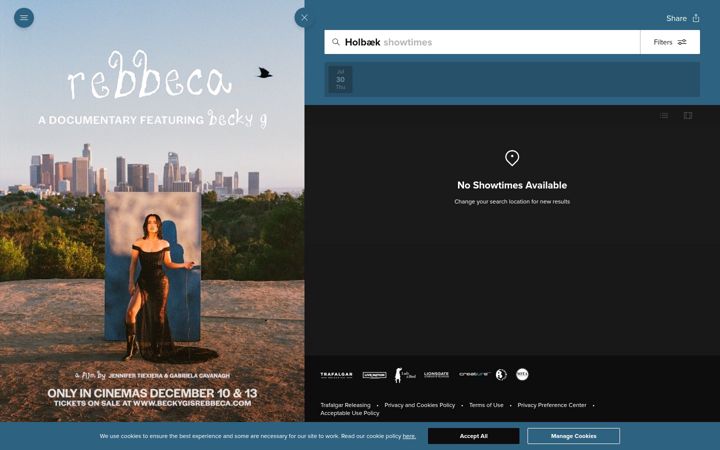This screenshot has width=720, height=450.
Task: Click the share export icon
Action: [696, 18]
